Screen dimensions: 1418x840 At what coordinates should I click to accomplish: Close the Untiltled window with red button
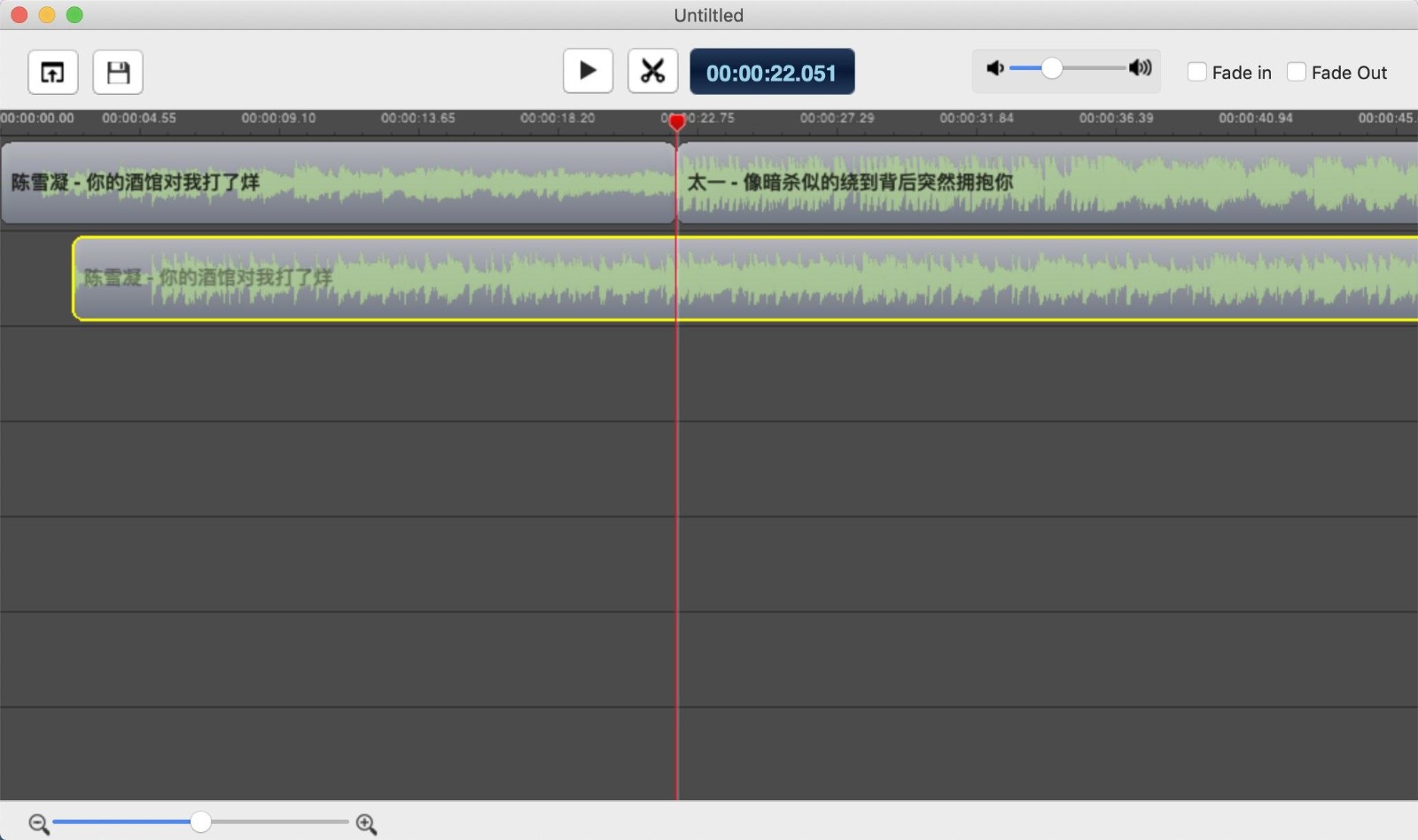[x=19, y=14]
